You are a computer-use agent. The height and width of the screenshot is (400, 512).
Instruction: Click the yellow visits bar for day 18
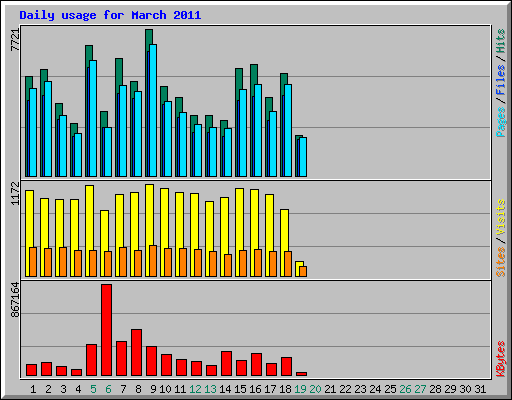click(x=284, y=230)
